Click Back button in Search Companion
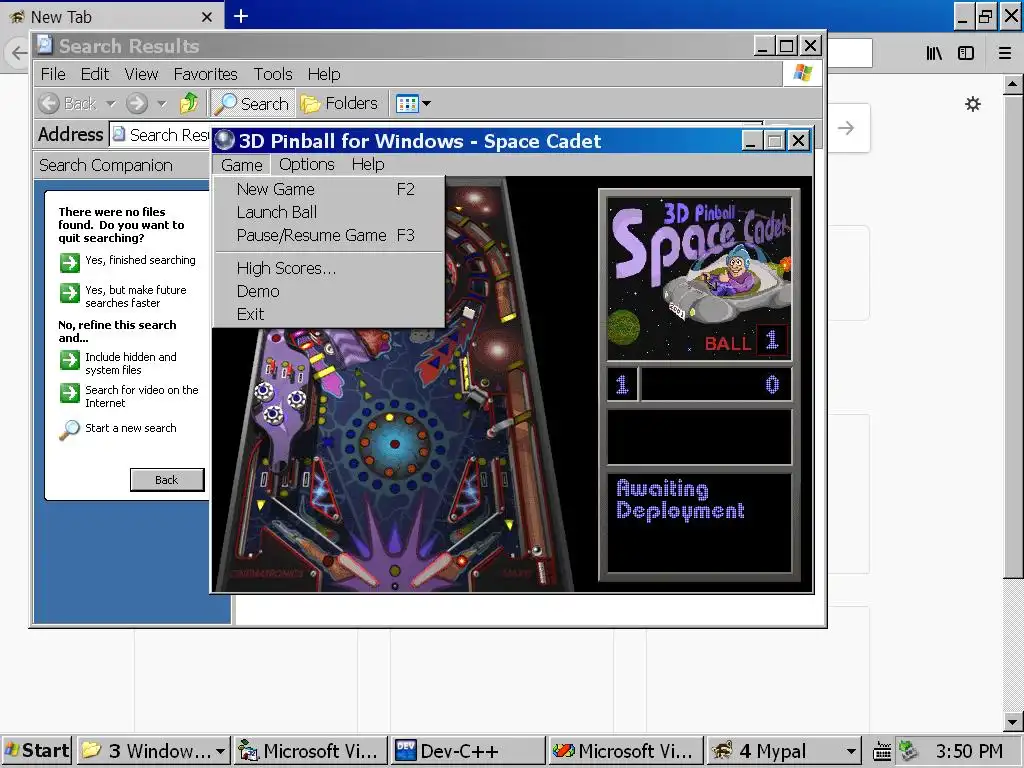The image size is (1024, 768). 167,479
